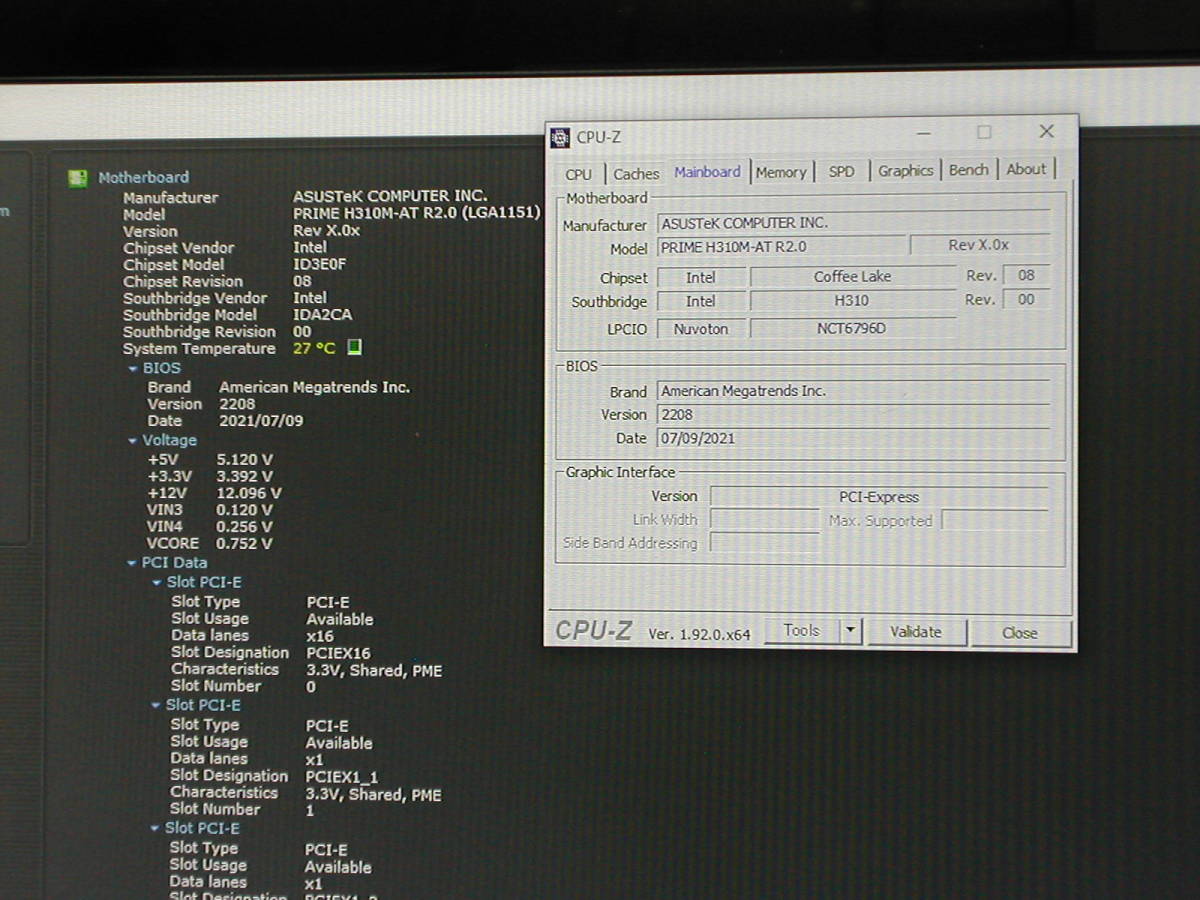Minimize the CPU-Z window
1200x900 pixels.
pyautogui.click(x=923, y=133)
